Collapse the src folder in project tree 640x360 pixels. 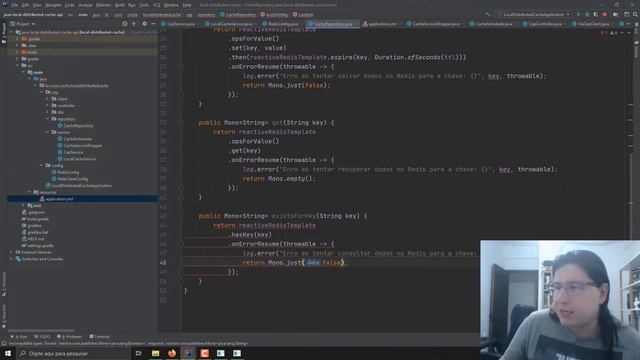tap(18, 65)
